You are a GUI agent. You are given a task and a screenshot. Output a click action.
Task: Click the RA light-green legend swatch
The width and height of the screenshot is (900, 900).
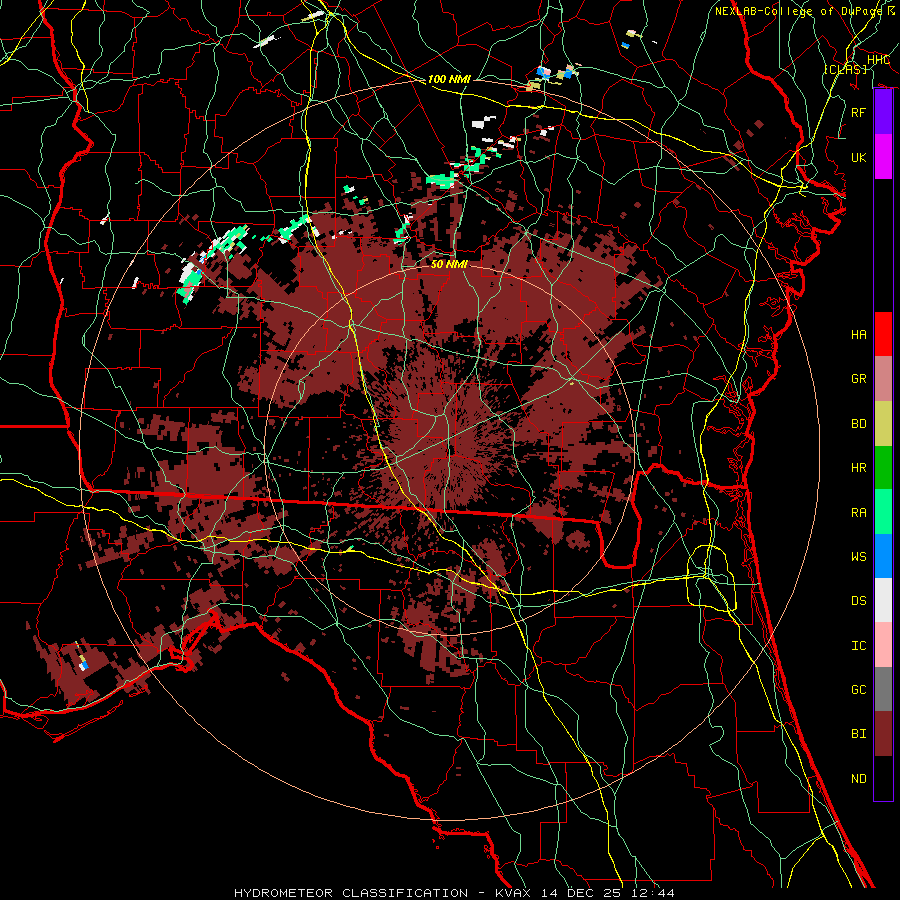(883, 512)
